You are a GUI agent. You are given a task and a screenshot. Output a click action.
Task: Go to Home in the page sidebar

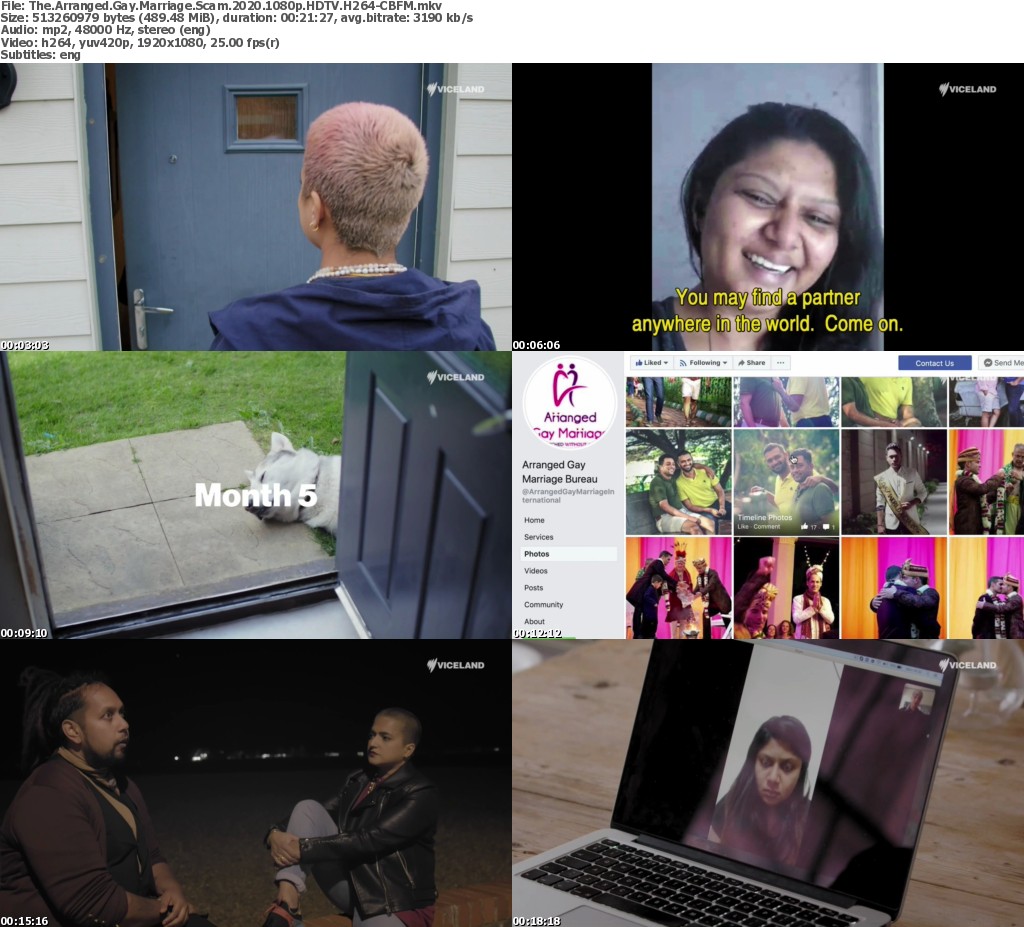(535, 520)
